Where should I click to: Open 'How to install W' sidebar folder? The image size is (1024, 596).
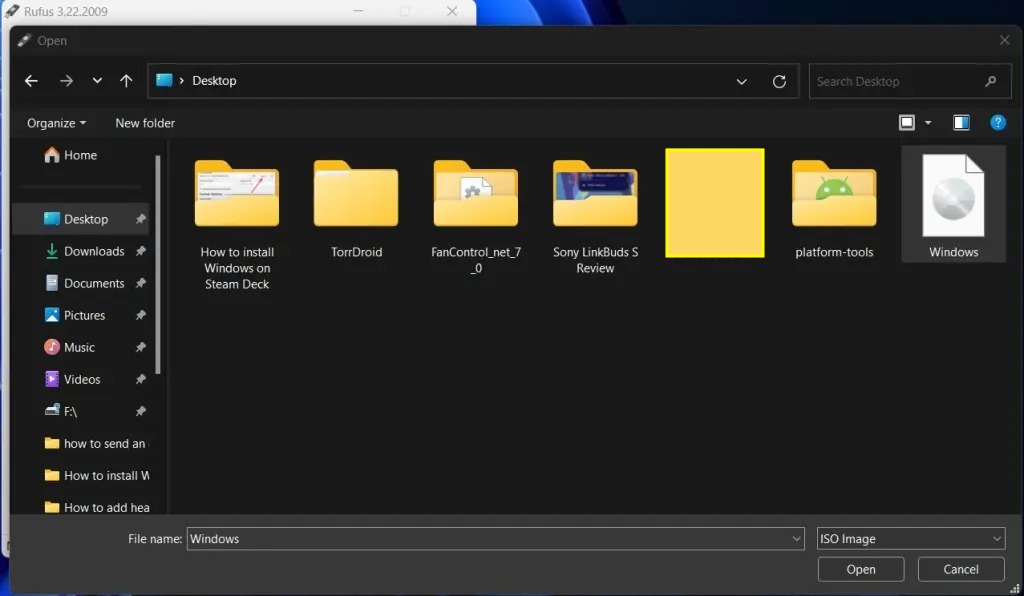tap(97, 475)
